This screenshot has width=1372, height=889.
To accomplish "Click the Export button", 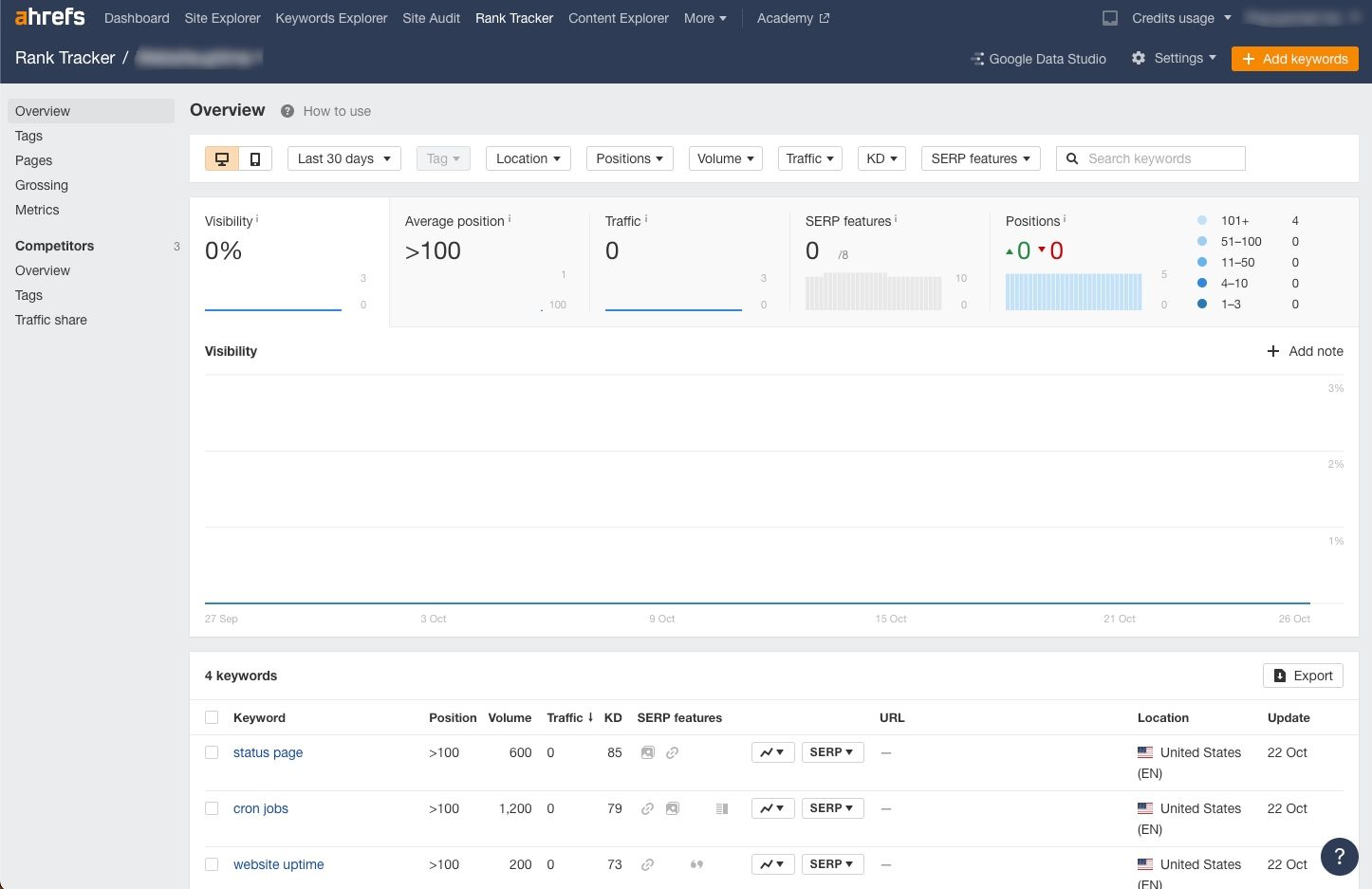I will [x=1303, y=676].
